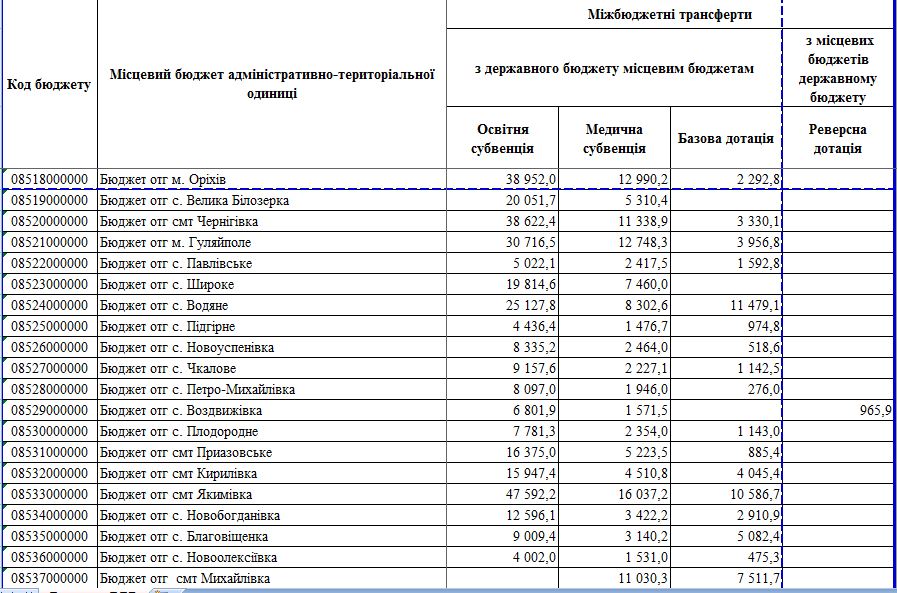The height and width of the screenshot is (593, 897).
Task: Click the cell 'Бюджет отг смт Кирилівка'
Action: (x=272, y=473)
